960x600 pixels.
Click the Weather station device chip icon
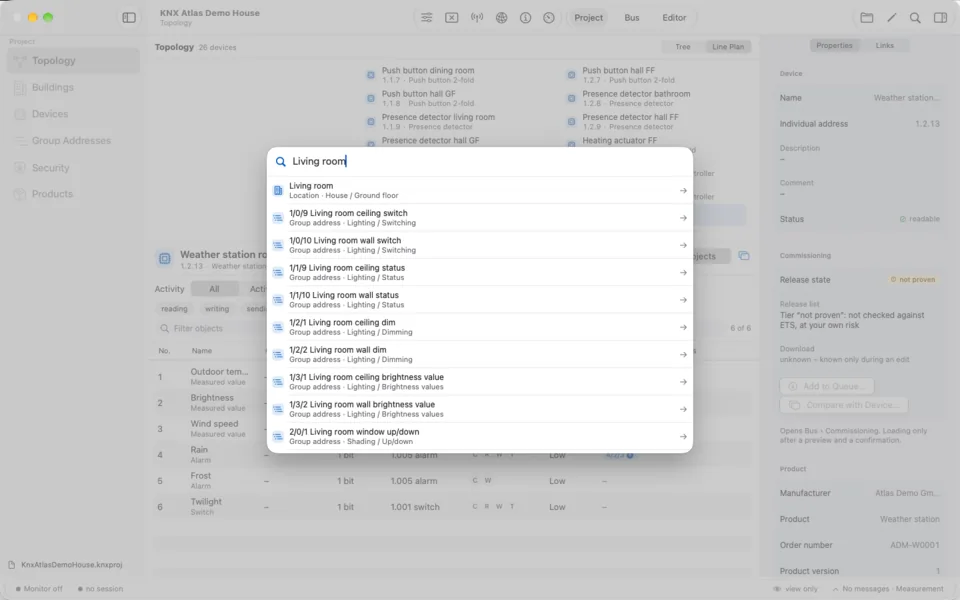(165, 258)
